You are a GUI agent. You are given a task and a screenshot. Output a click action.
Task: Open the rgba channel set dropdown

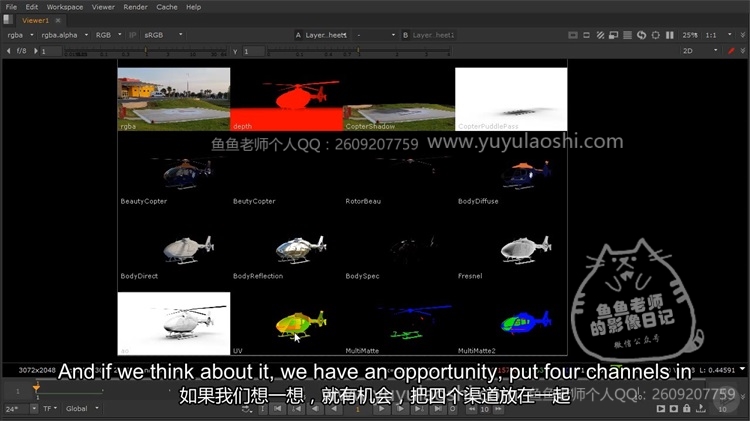point(20,35)
